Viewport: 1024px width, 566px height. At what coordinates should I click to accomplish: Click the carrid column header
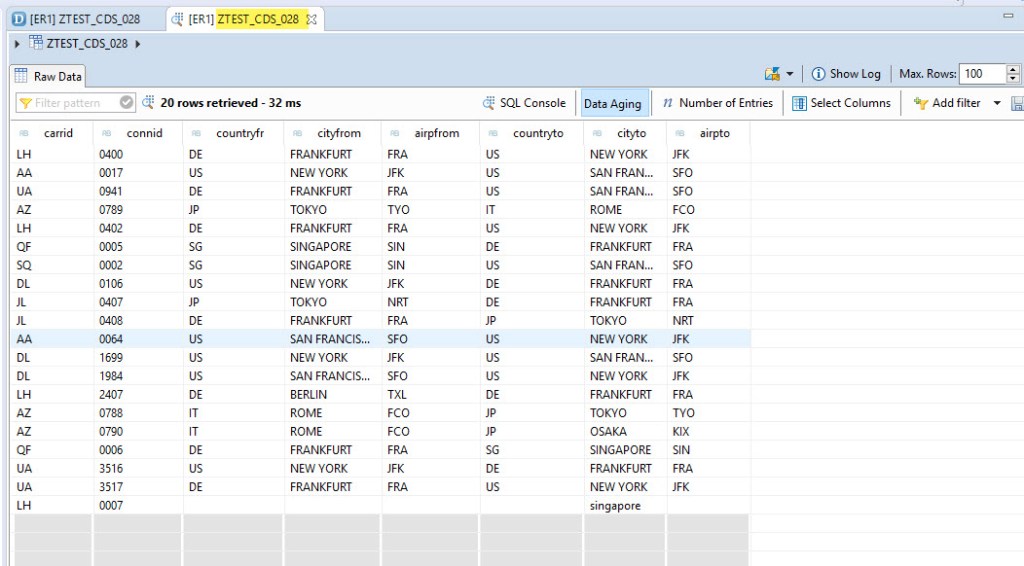point(58,133)
